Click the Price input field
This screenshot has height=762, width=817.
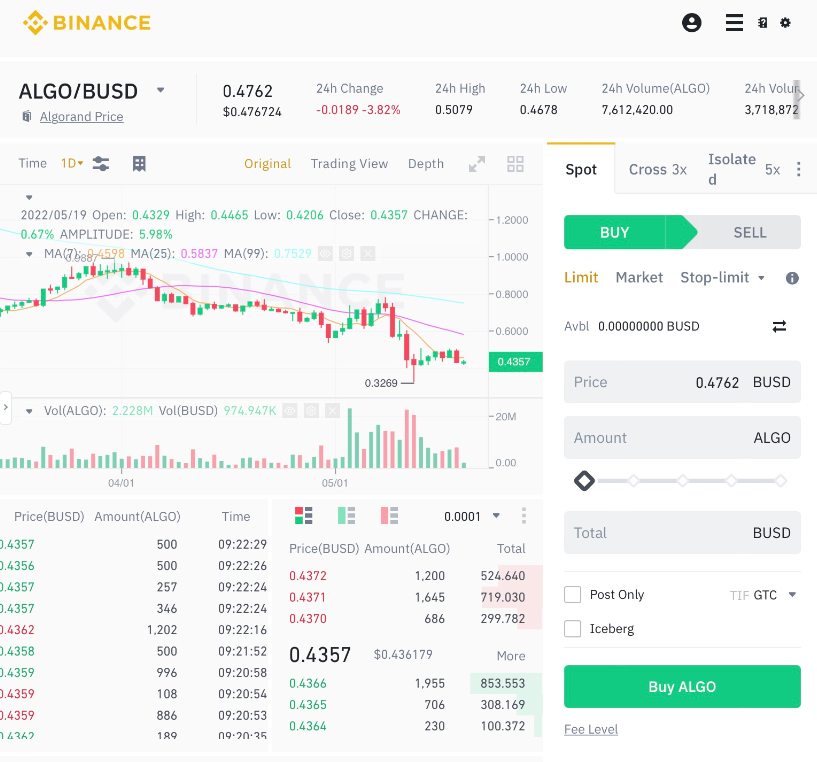(682, 382)
